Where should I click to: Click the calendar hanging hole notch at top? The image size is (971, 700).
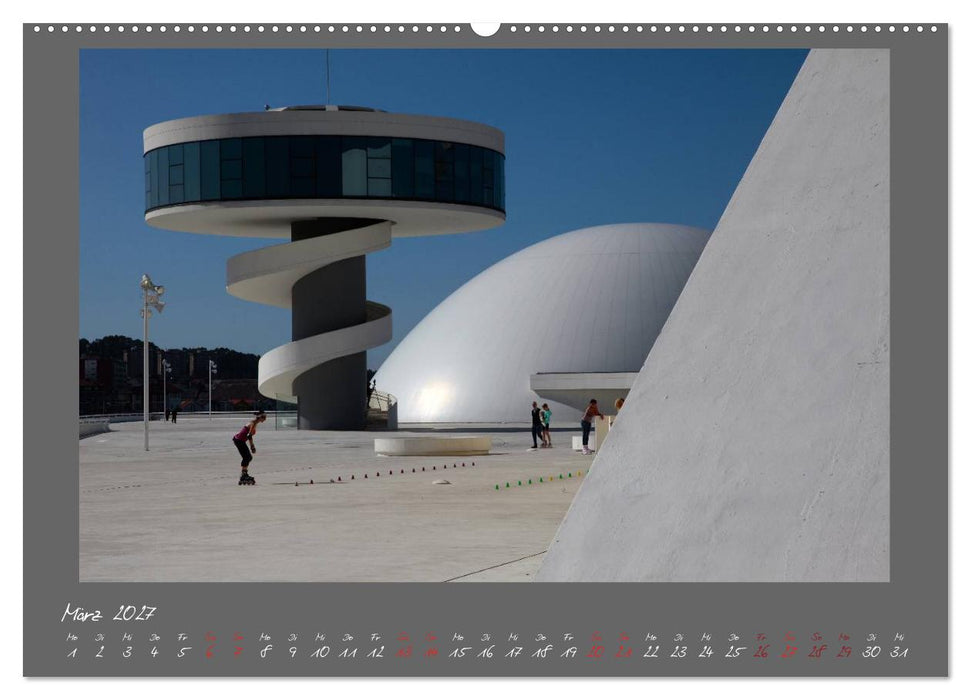486,28
